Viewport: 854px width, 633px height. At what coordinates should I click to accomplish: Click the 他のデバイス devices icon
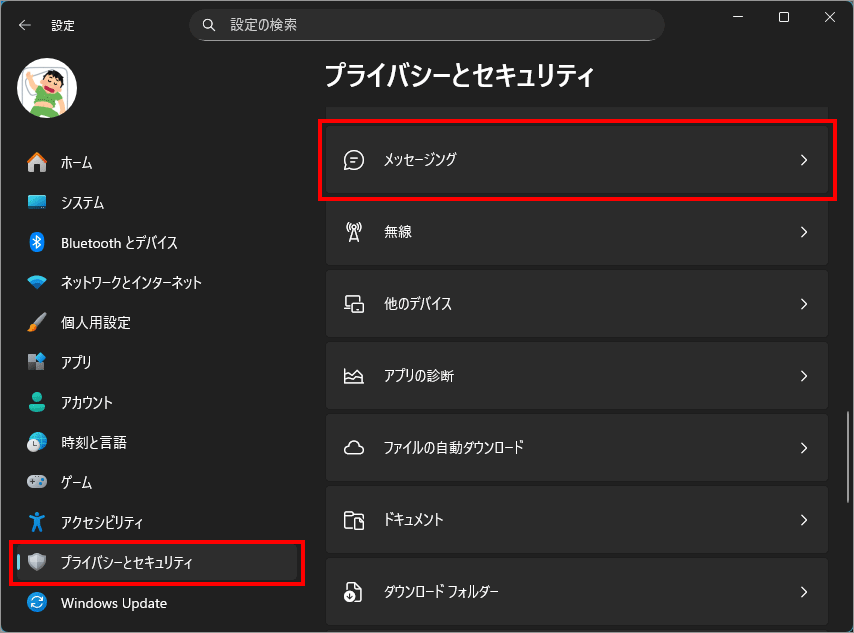[353, 304]
